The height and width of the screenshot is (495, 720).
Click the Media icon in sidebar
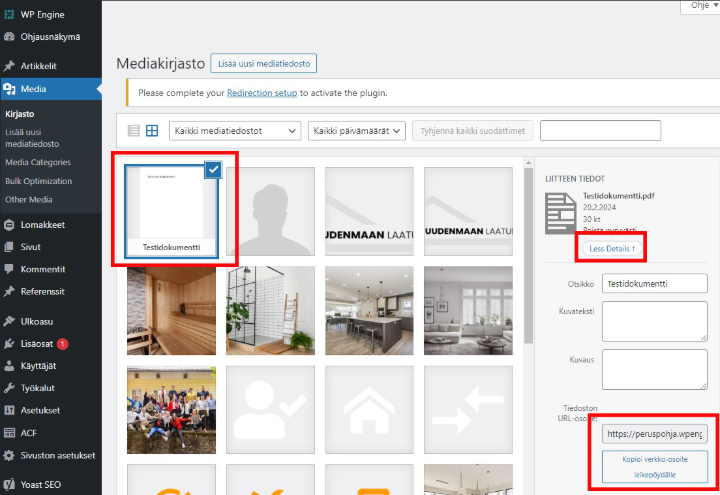(10, 89)
